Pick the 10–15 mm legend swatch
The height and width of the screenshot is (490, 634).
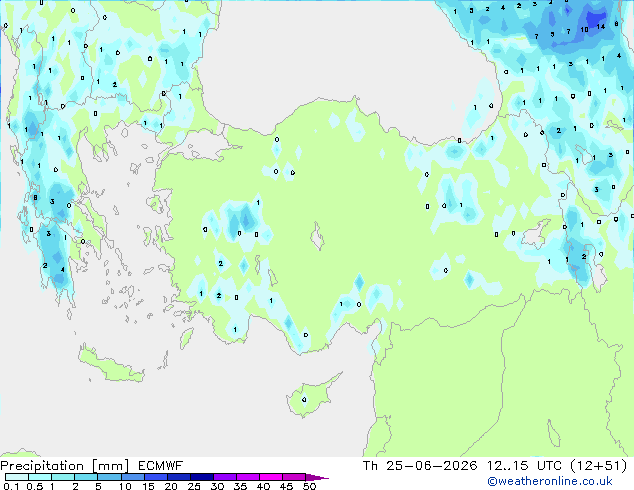[132, 477]
